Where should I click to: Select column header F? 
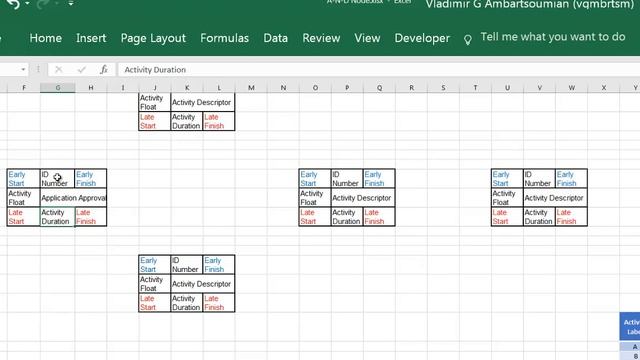(24, 88)
